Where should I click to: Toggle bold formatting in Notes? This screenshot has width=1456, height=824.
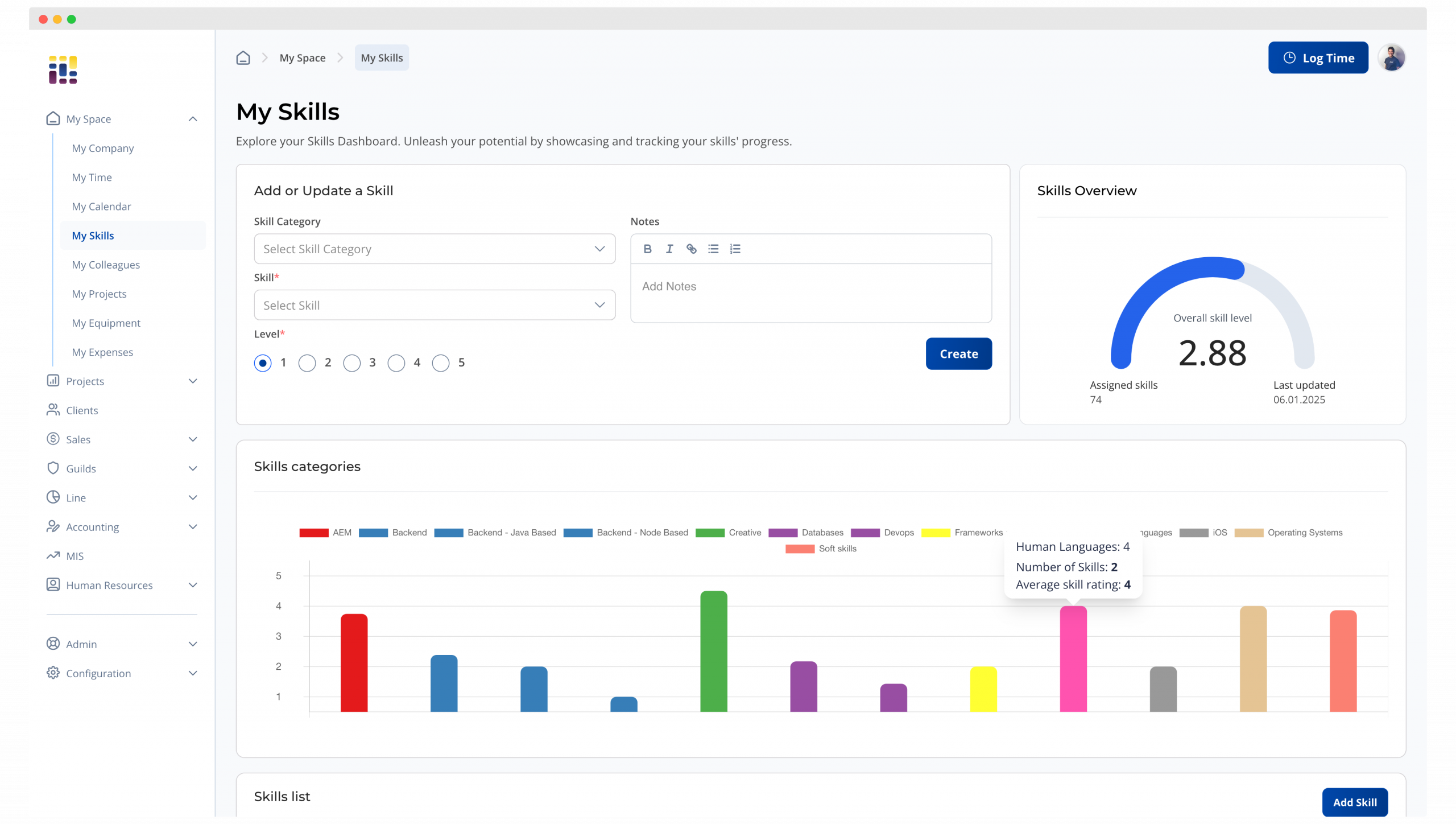(647, 249)
